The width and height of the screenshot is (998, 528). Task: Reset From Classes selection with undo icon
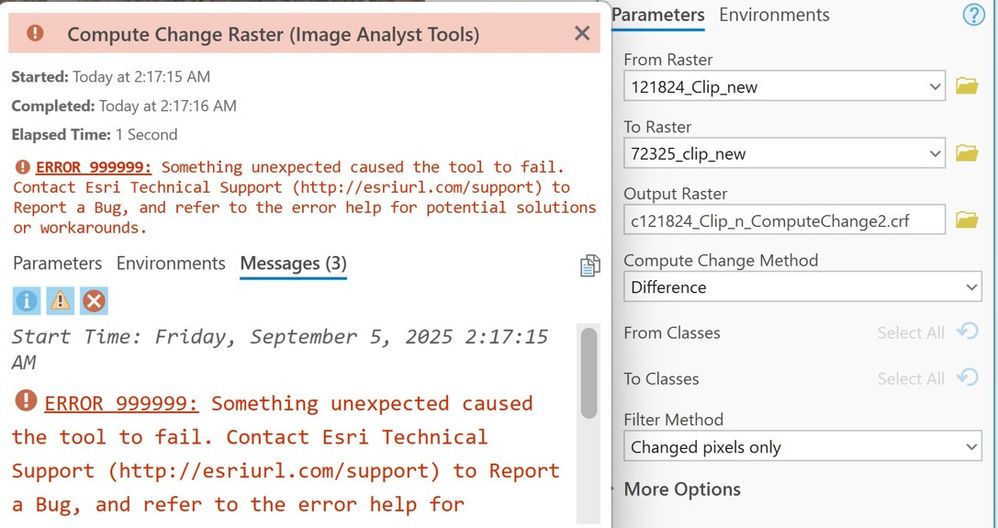pyautogui.click(x=967, y=332)
